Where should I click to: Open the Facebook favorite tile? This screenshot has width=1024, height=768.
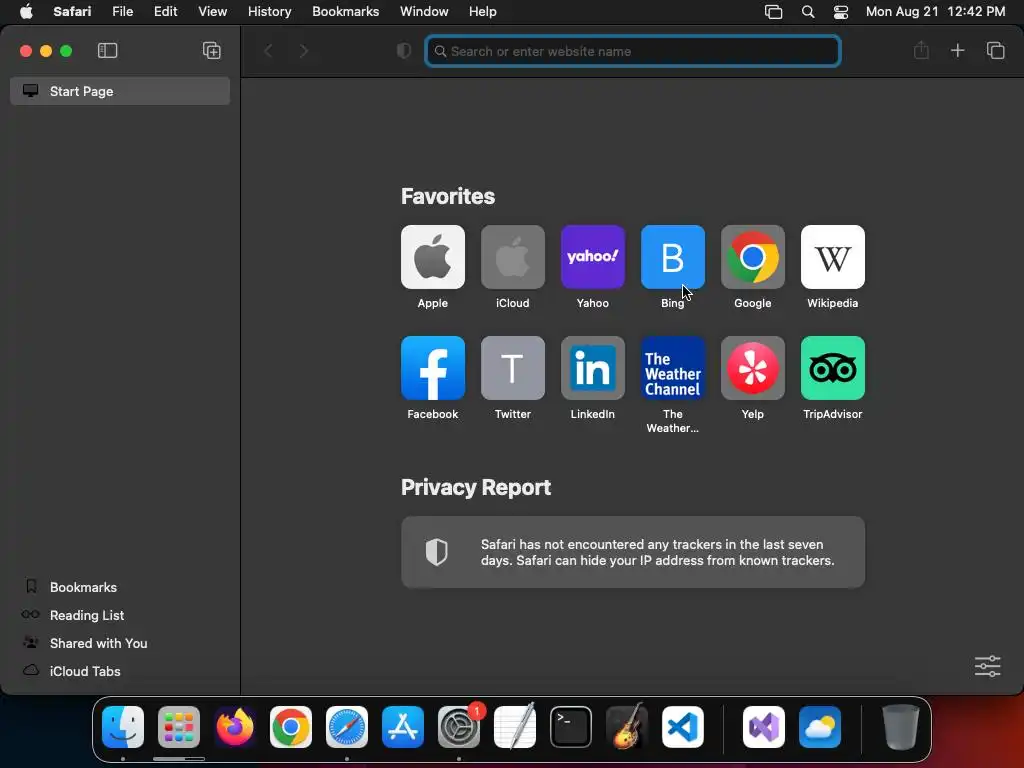coord(432,368)
